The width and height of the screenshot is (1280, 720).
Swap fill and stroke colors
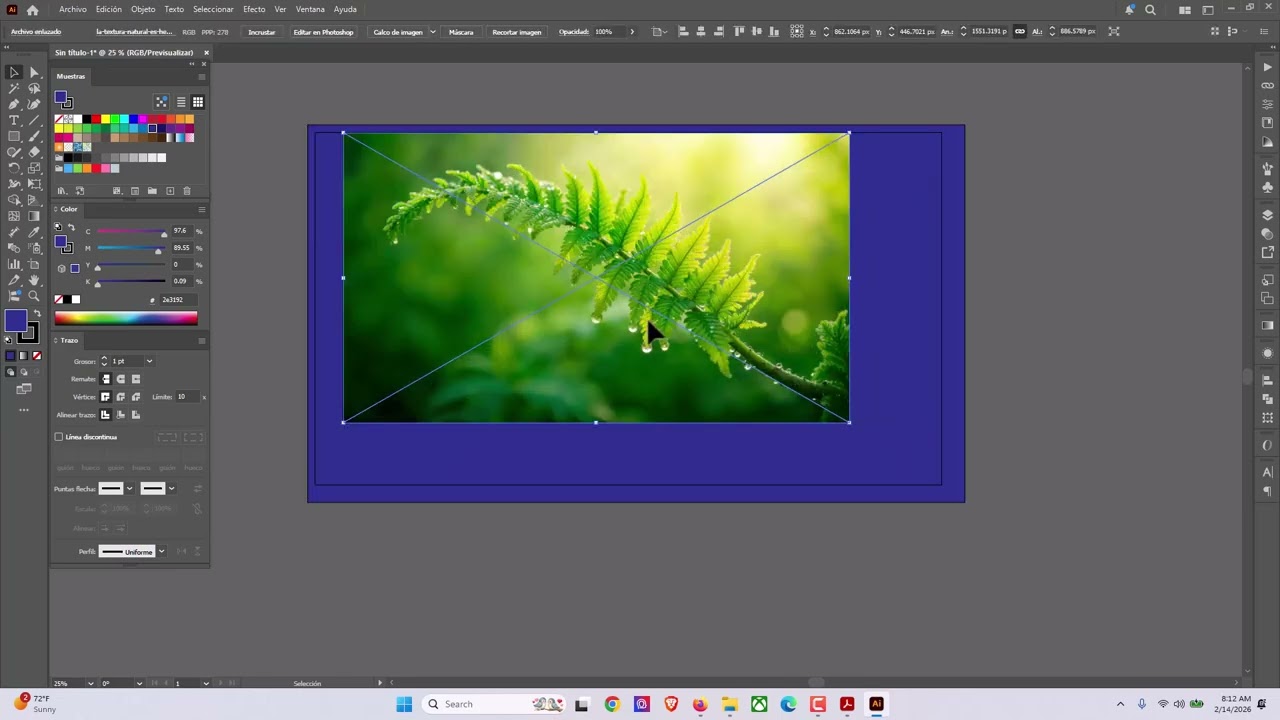tap(37, 314)
